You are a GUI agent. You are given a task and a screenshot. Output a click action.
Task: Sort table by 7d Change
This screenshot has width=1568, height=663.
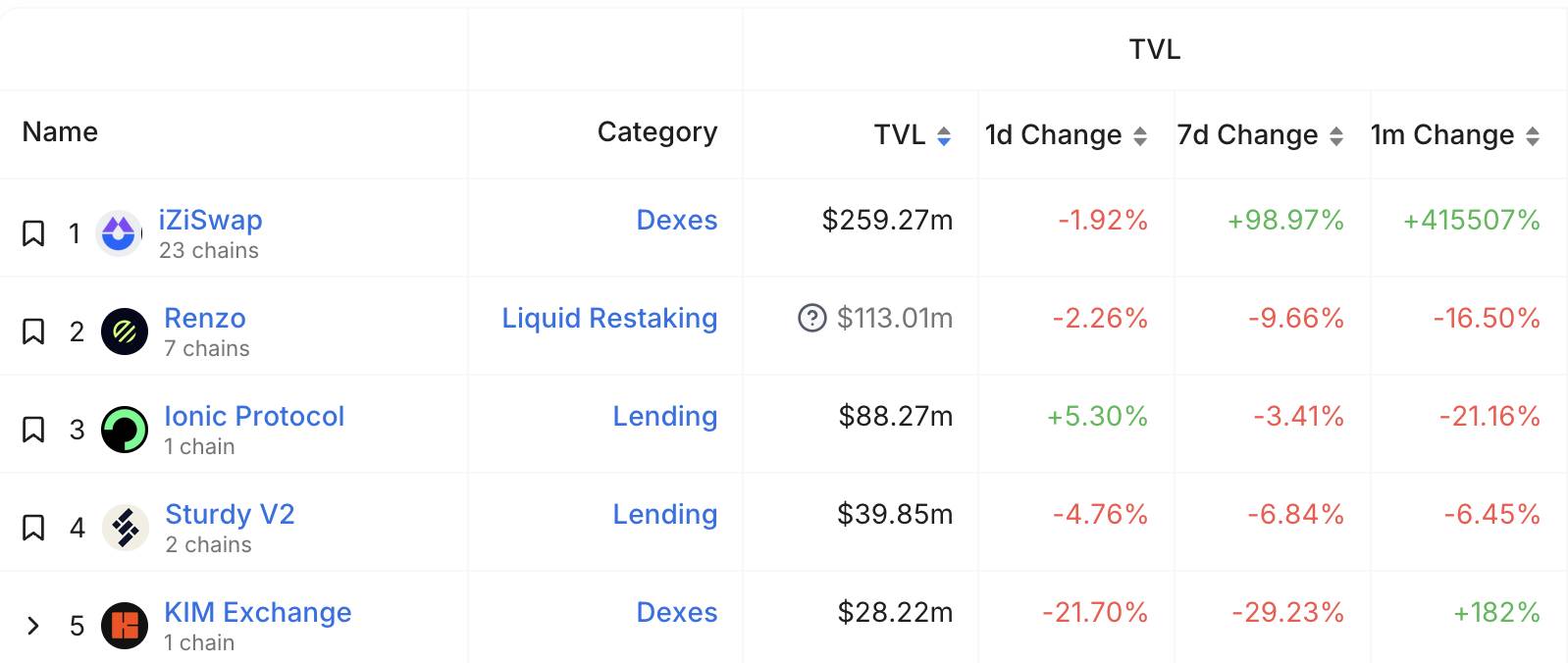point(1336,136)
